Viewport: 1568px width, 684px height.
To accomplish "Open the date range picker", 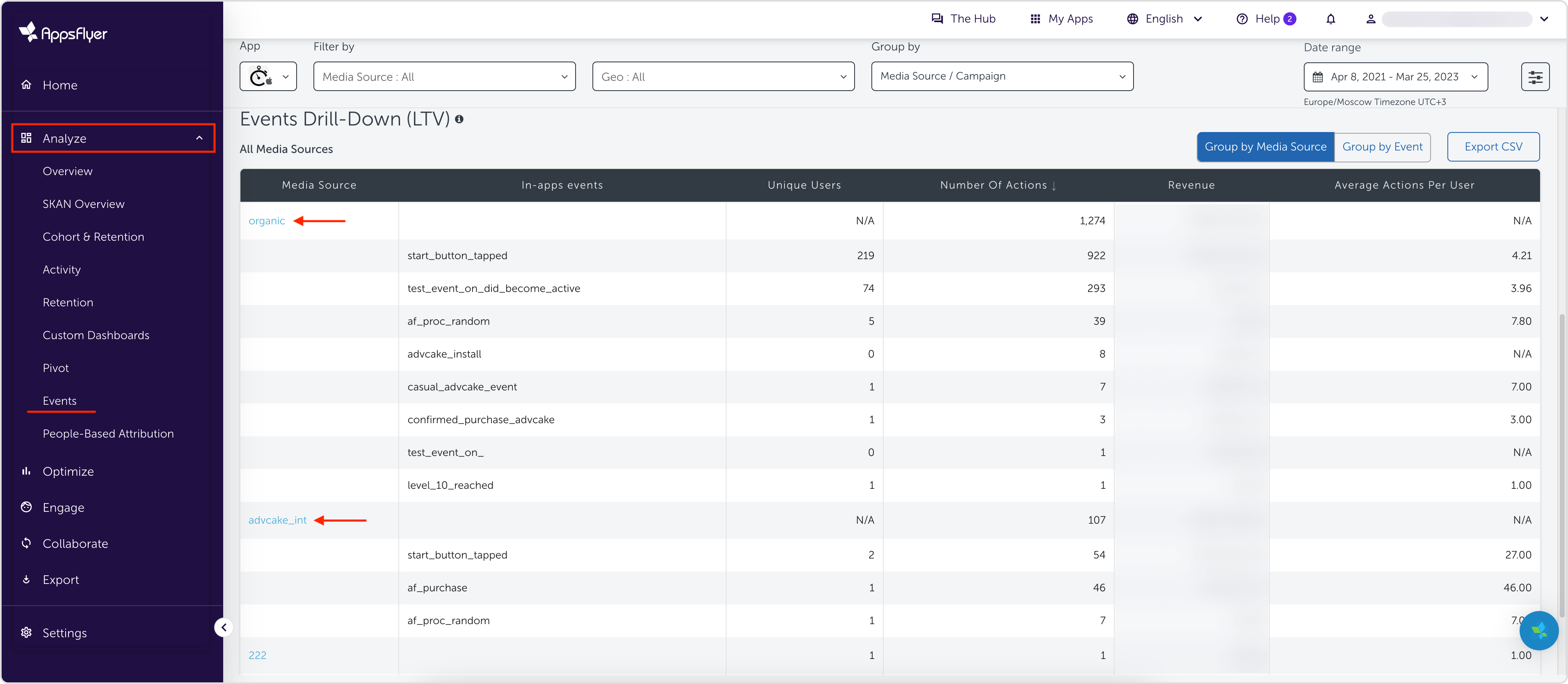I will tap(1395, 77).
